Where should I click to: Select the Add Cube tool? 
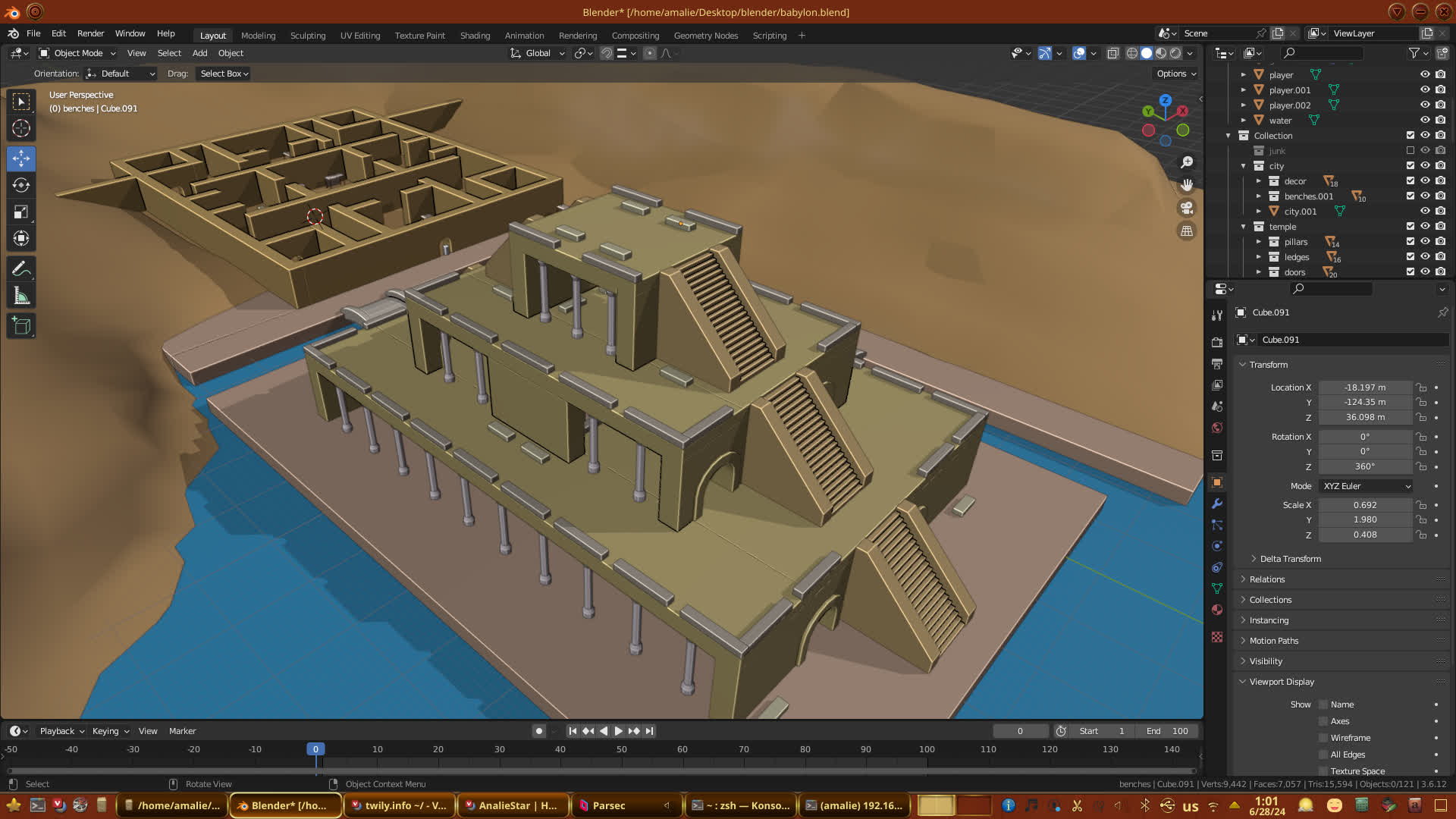21,326
